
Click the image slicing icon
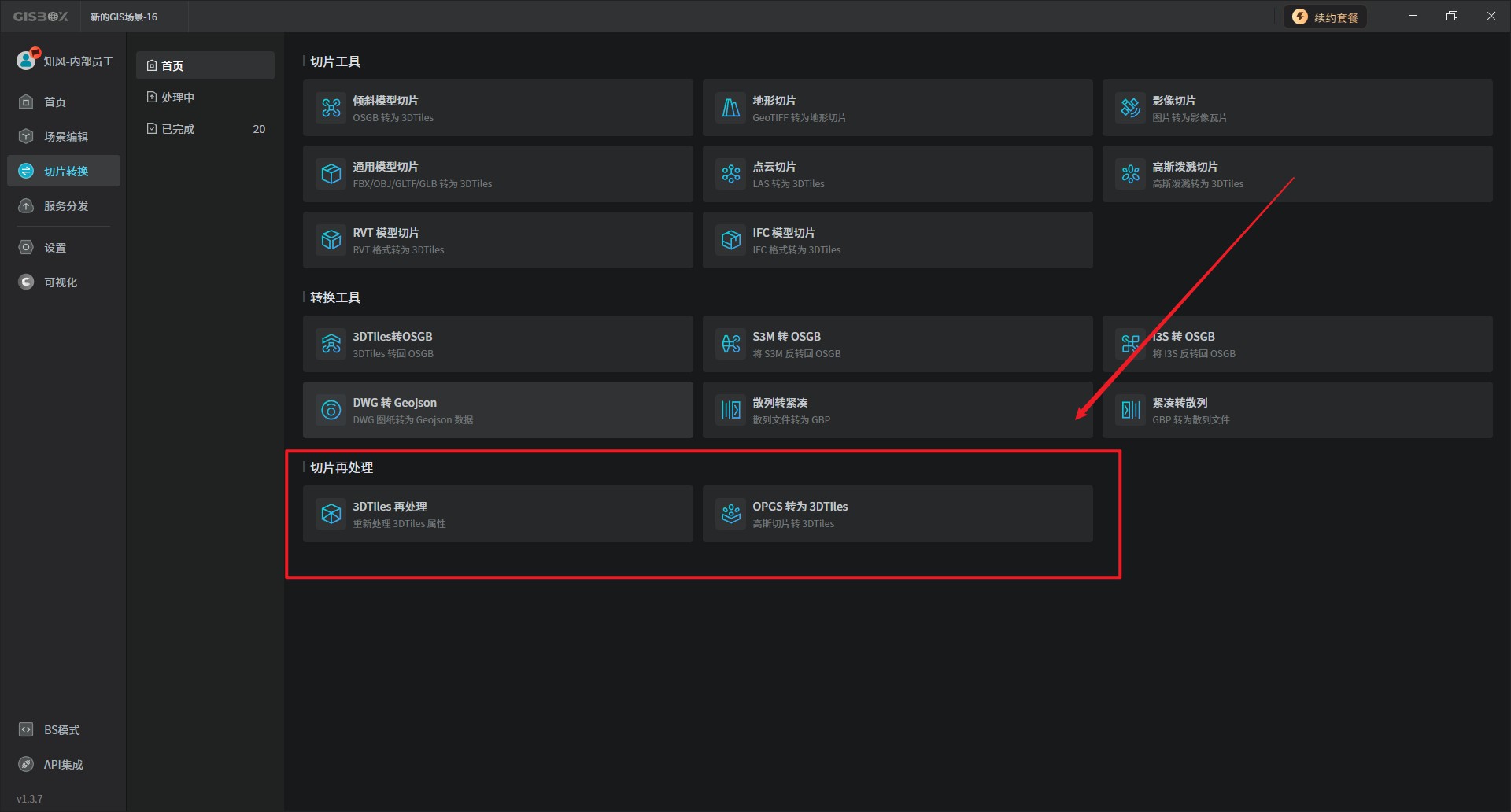1131,108
